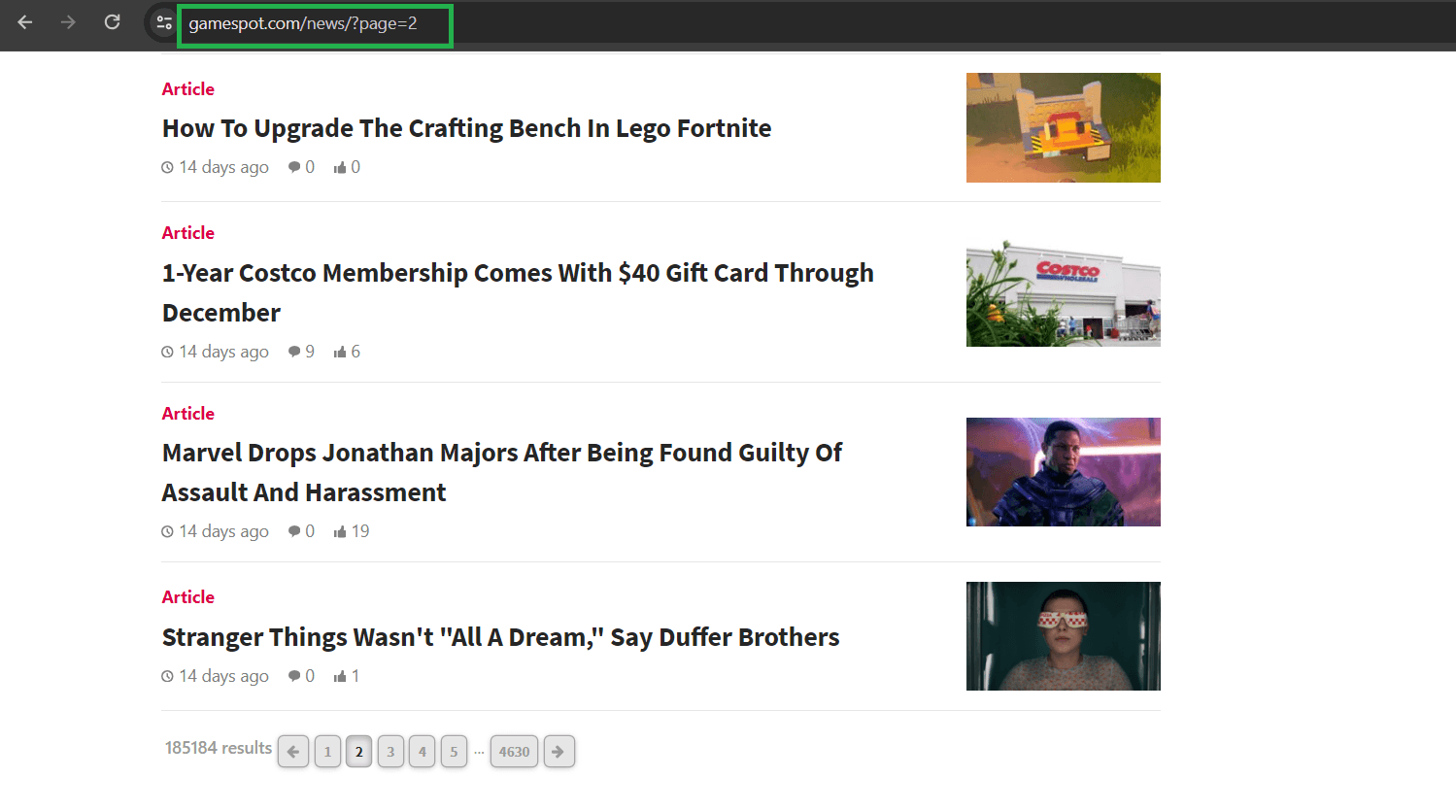
Task: Go to previous page with pagination left arrow
Action: [x=293, y=752]
